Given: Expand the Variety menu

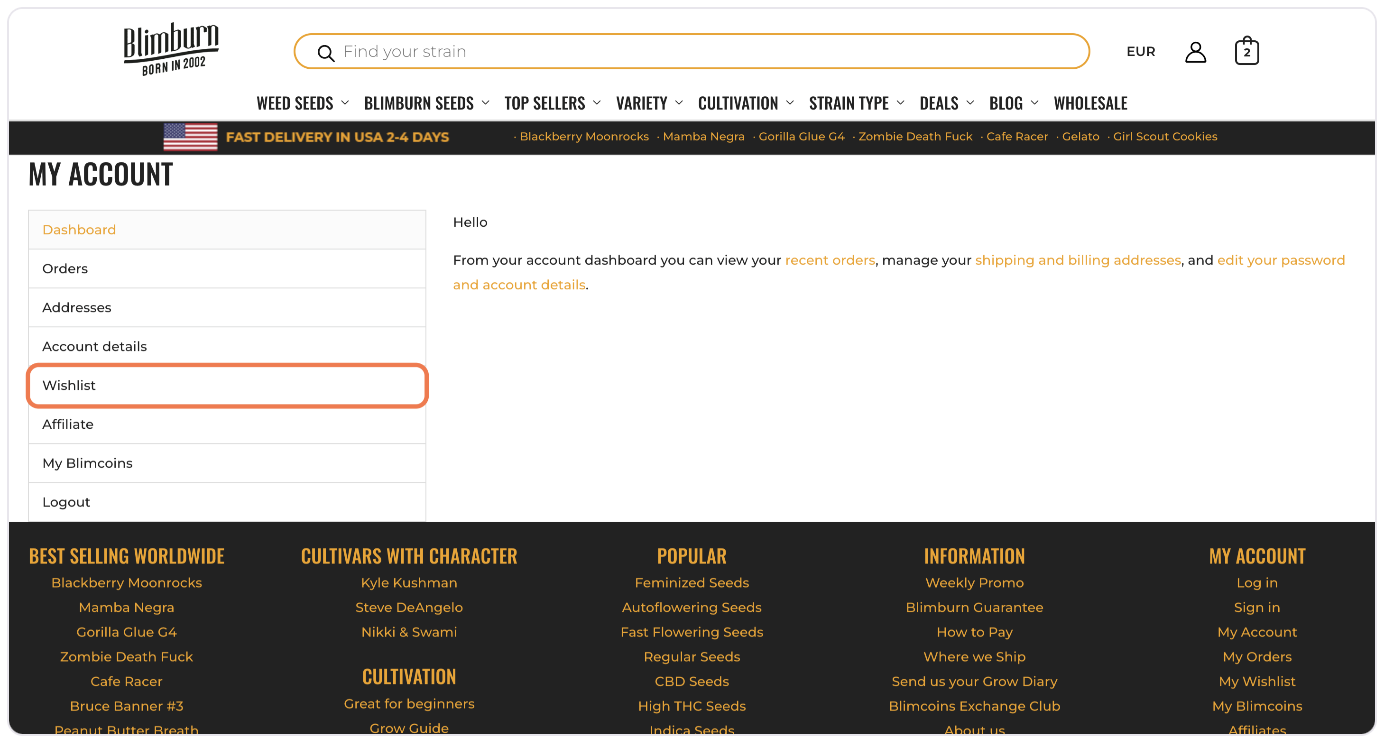Looking at the screenshot, I should tap(650, 103).
